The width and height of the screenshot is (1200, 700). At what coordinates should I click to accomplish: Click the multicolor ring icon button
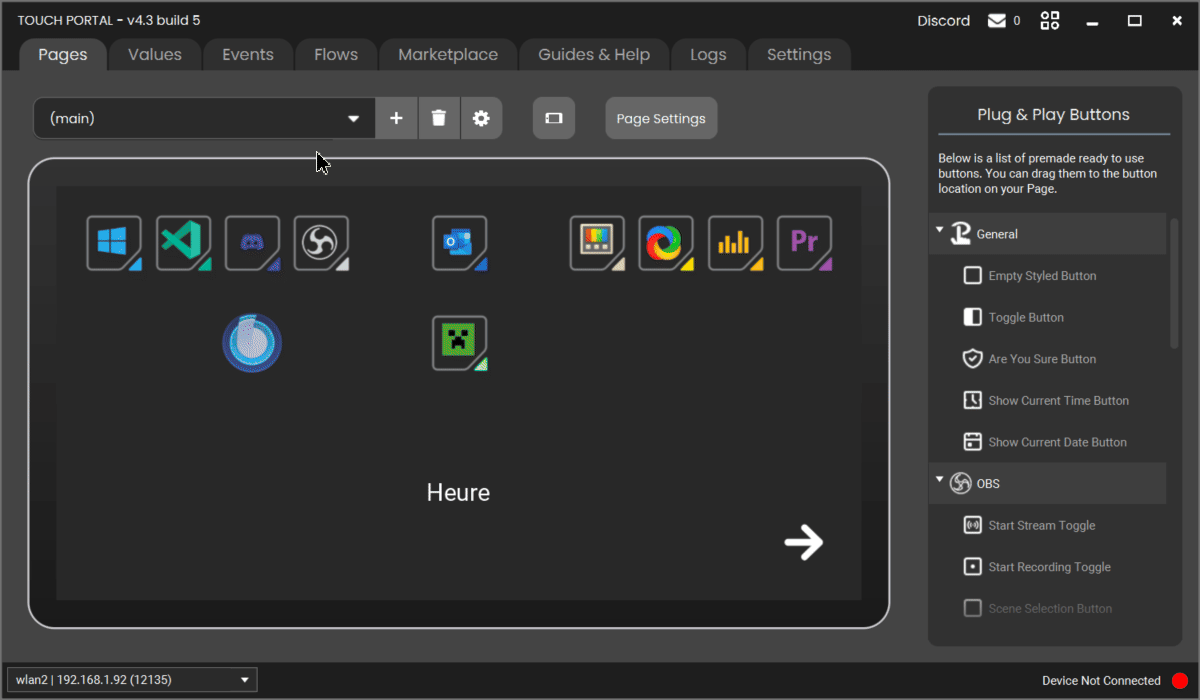pyautogui.click(x=666, y=243)
